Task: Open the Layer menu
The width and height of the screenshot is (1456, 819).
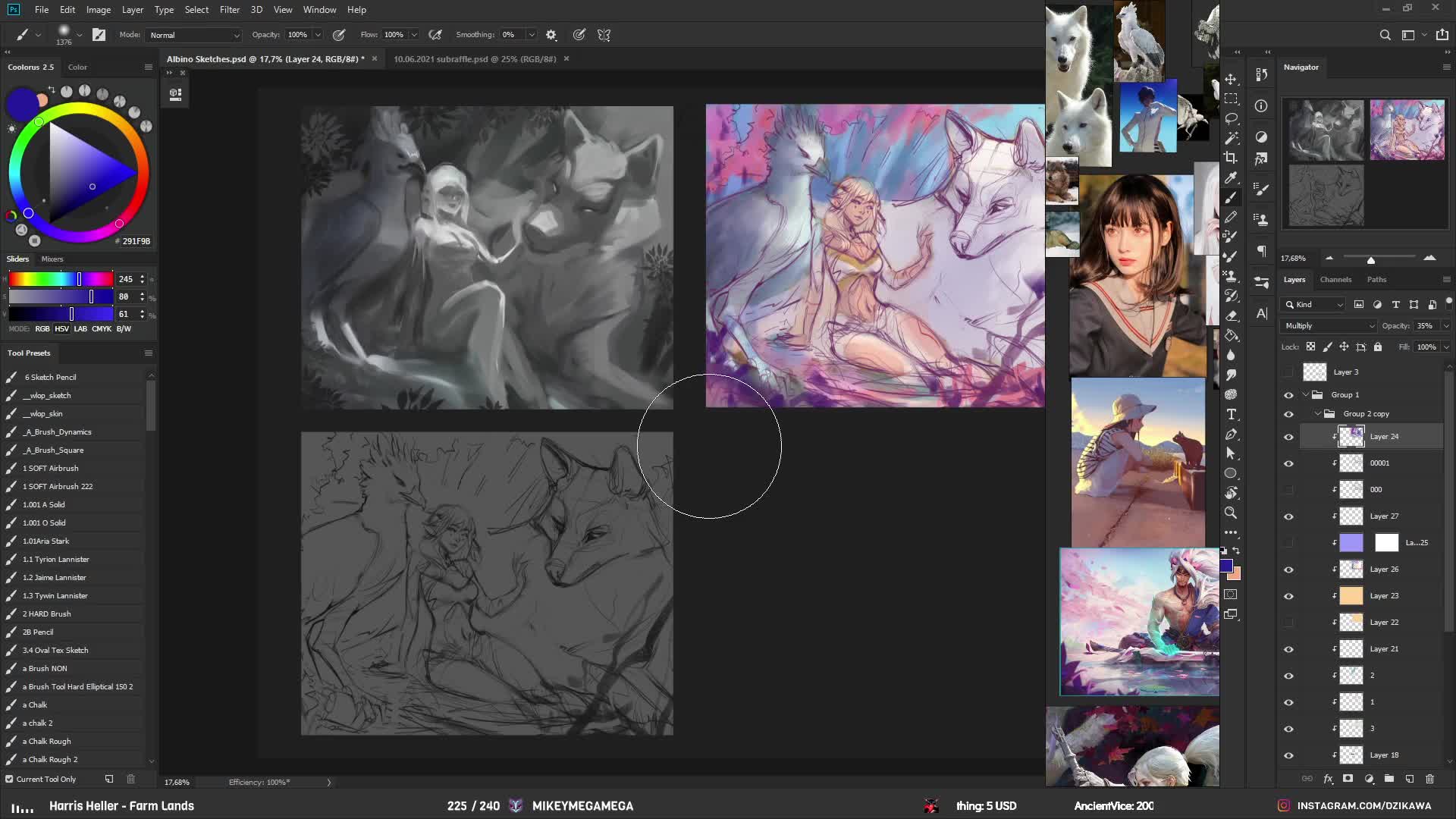Action: click(x=132, y=10)
